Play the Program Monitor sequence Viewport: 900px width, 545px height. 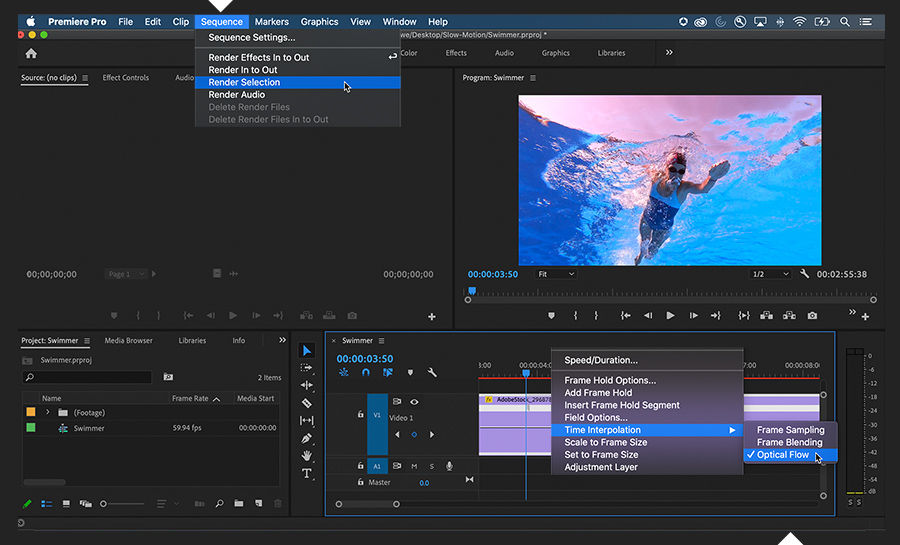670,316
